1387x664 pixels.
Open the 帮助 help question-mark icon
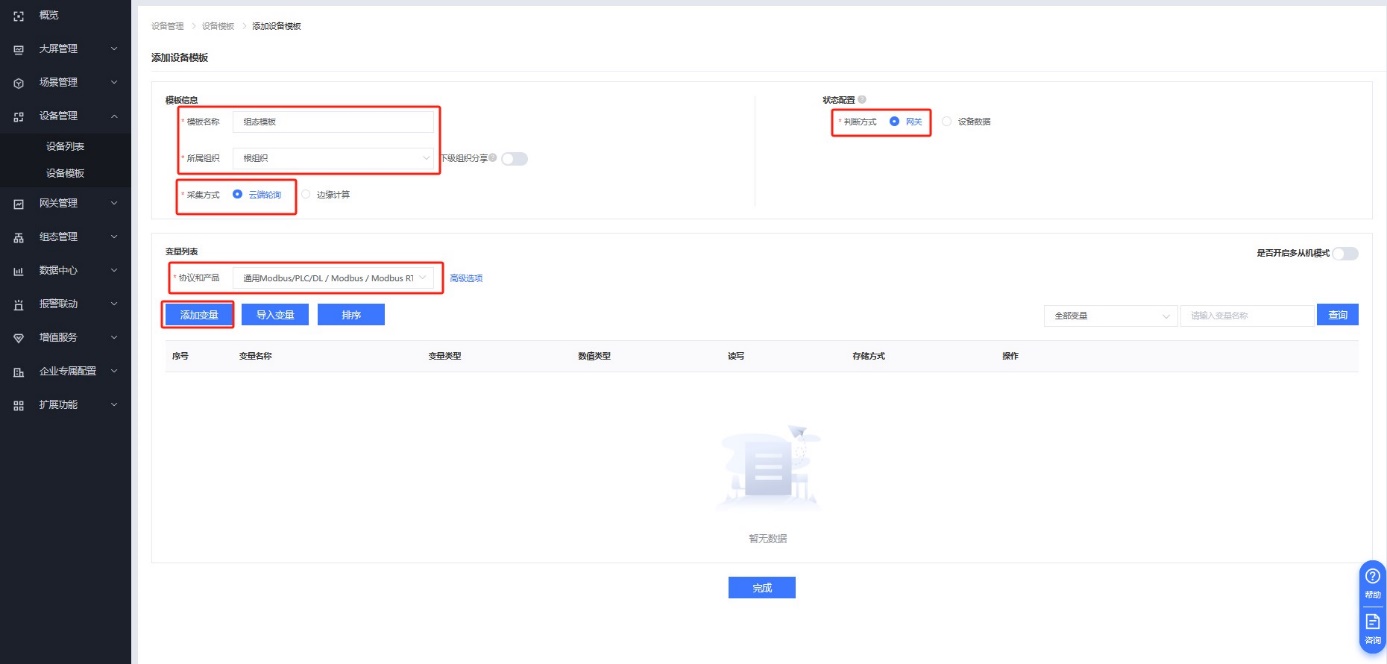pos(1372,576)
